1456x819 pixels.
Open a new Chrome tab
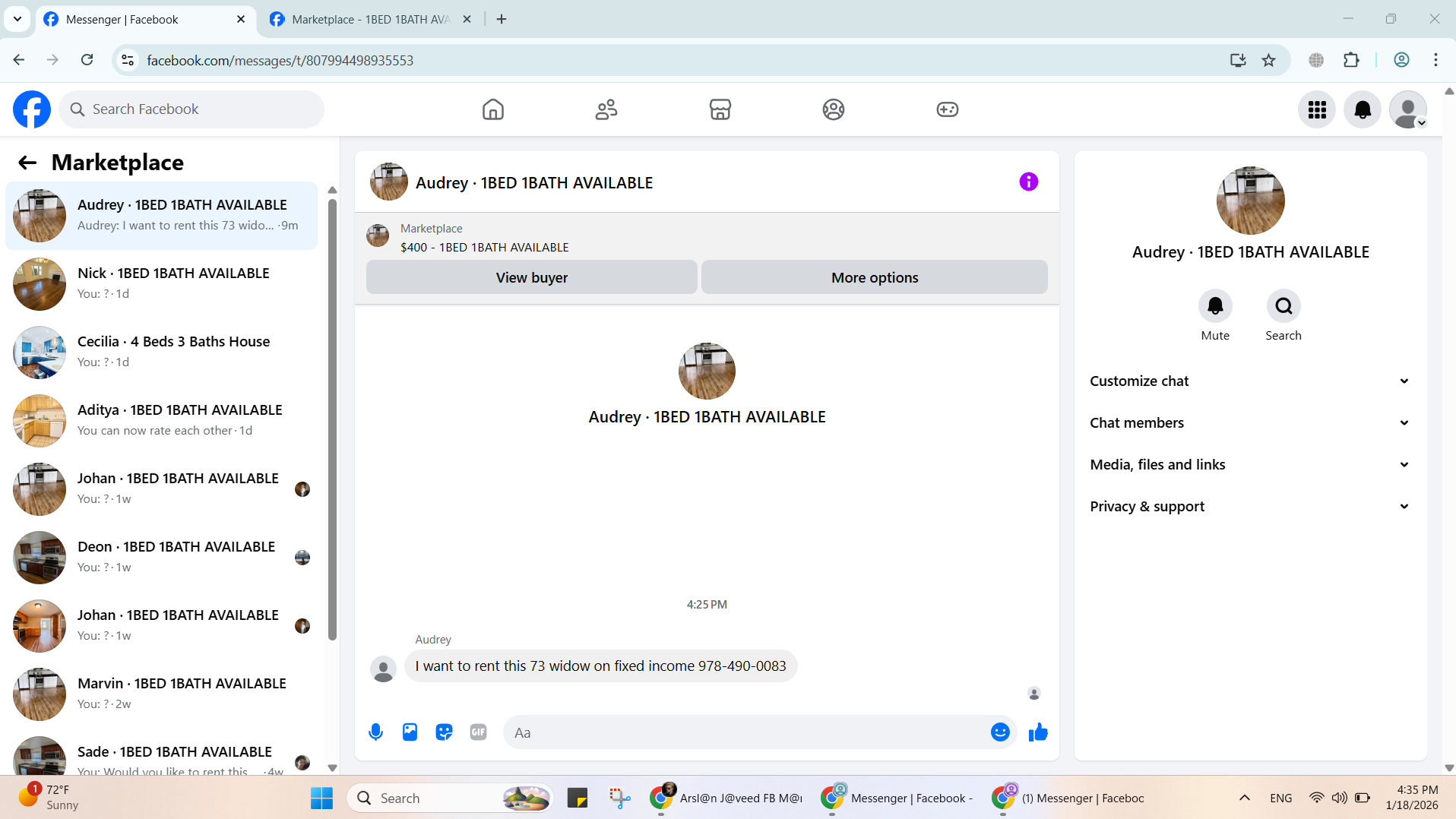coord(502,20)
